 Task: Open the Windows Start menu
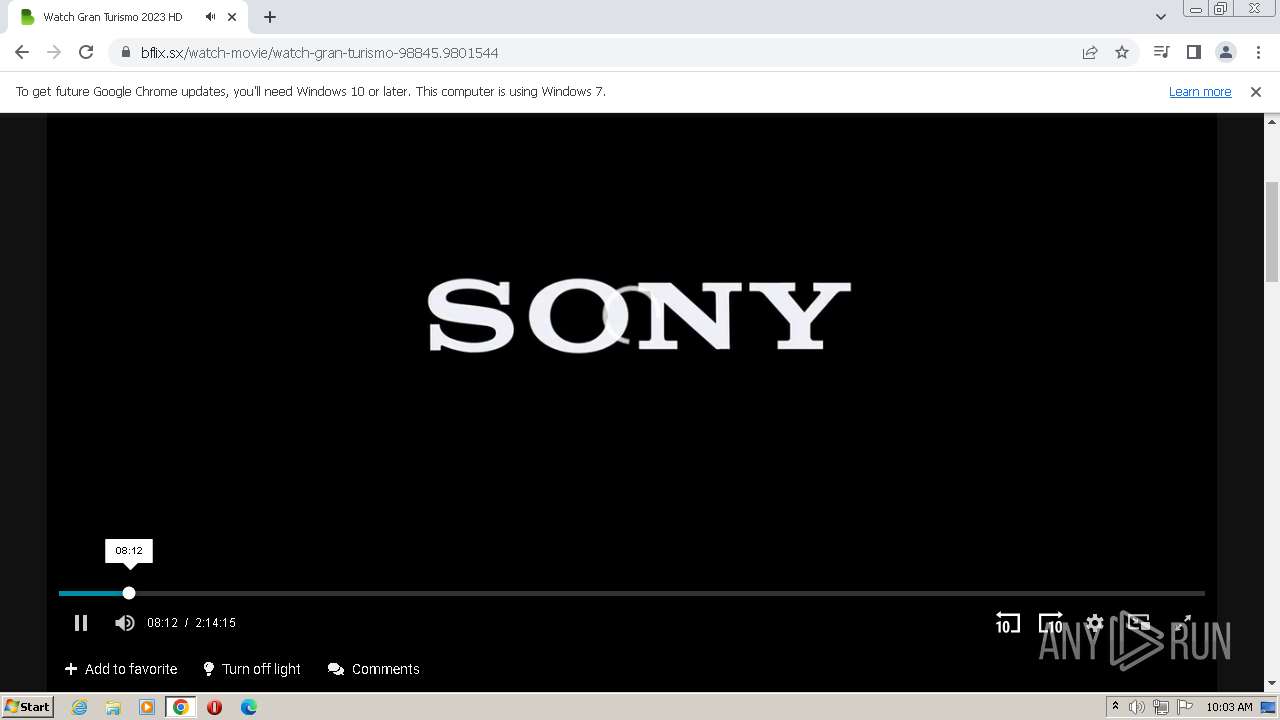tap(27, 706)
